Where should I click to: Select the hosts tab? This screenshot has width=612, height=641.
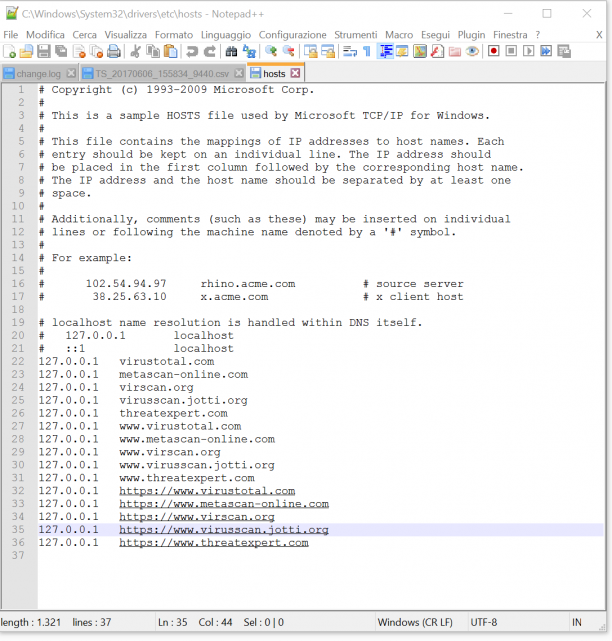tap(274, 74)
